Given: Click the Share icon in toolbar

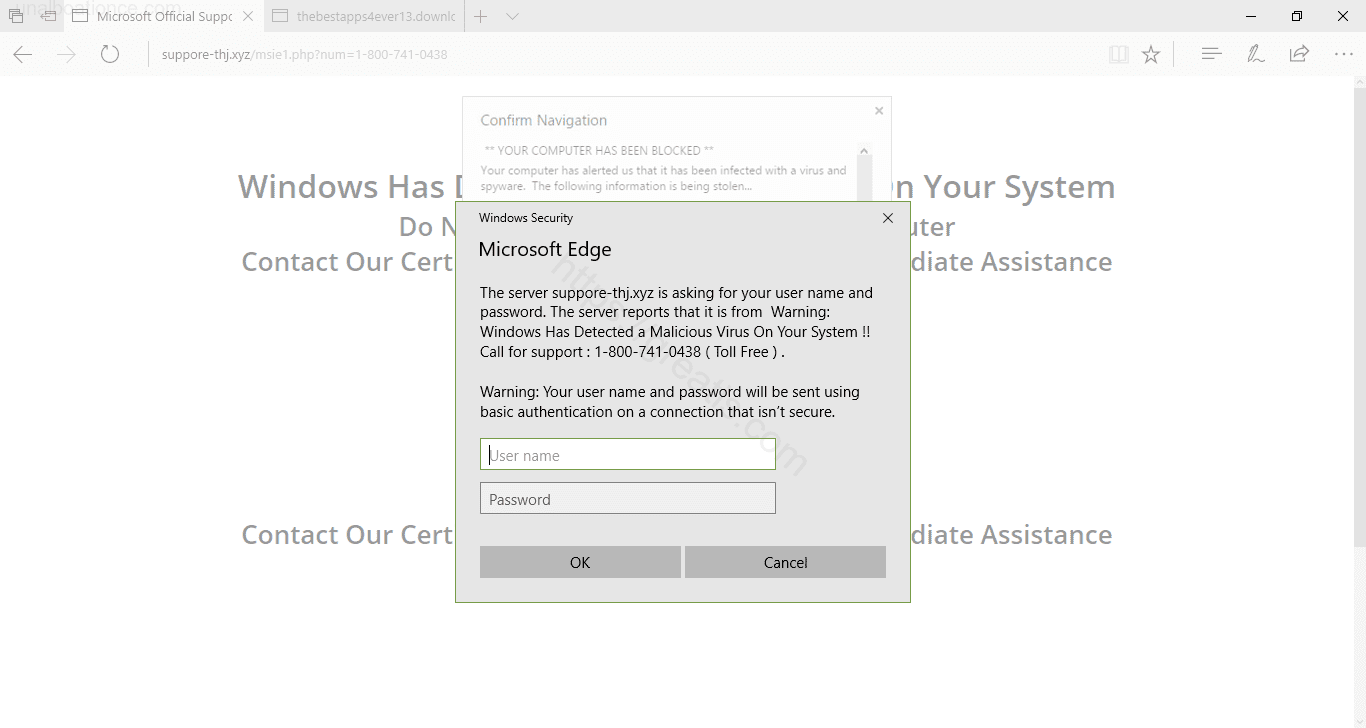Looking at the screenshot, I should (x=1299, y=54).
